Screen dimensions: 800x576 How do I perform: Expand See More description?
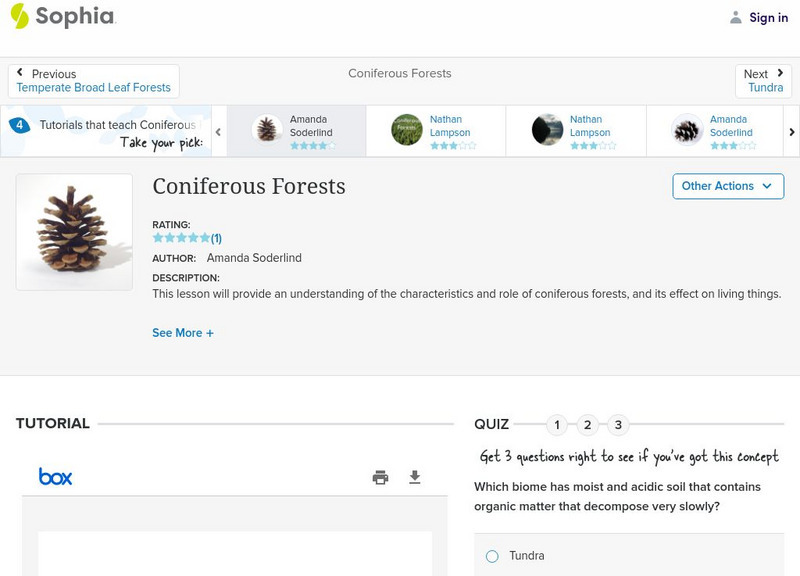click(183, 333)
